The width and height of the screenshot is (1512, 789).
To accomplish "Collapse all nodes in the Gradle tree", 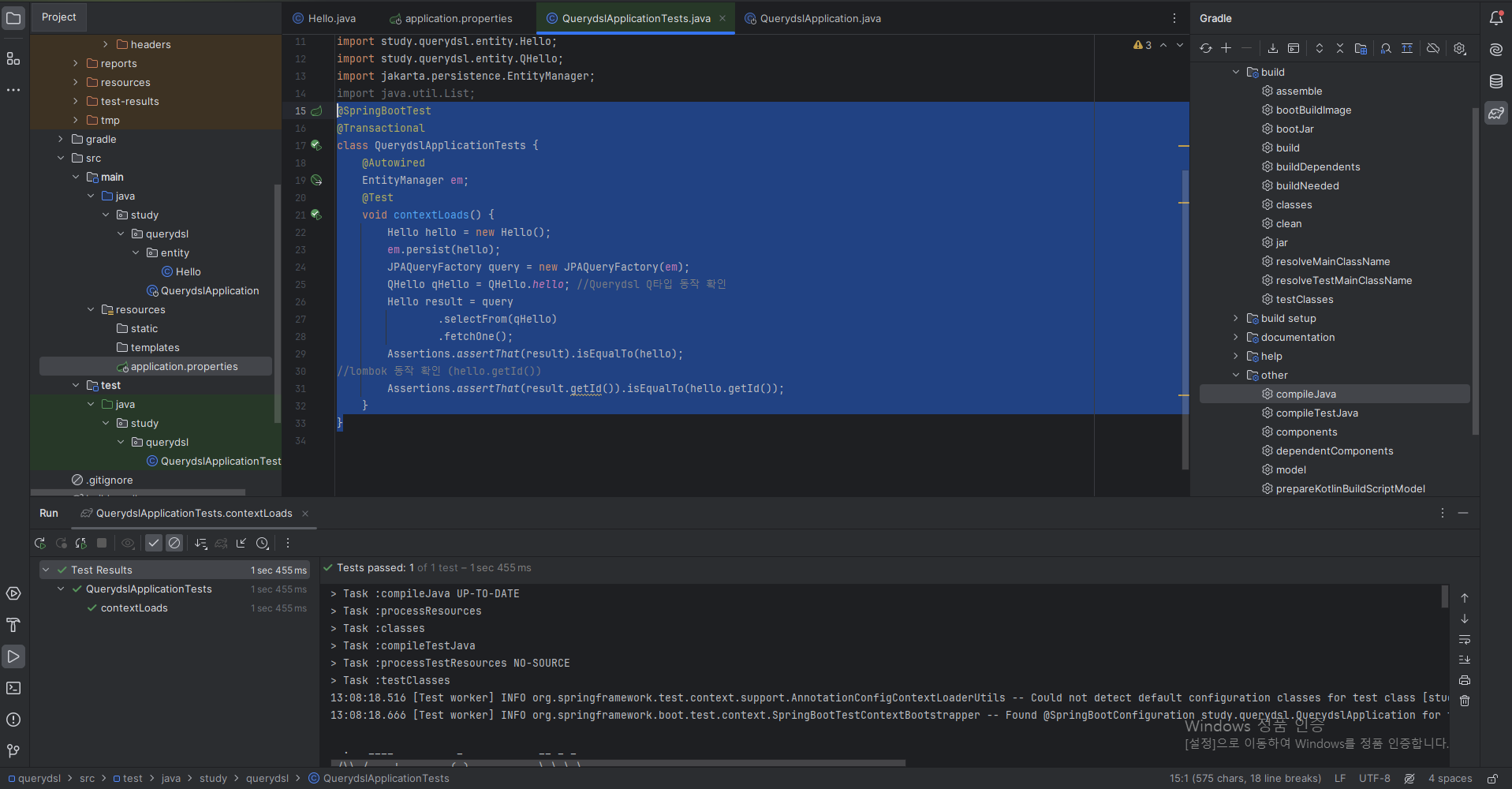I will tap(1340, 48).
